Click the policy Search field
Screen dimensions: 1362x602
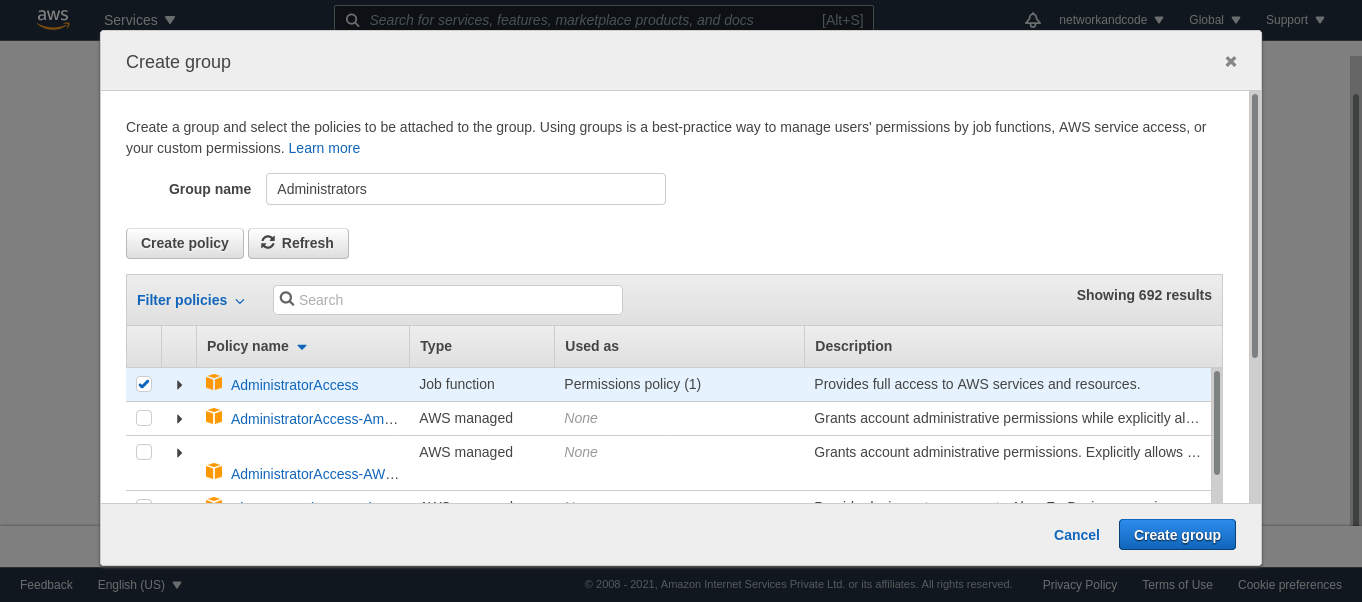pos(448,300)
